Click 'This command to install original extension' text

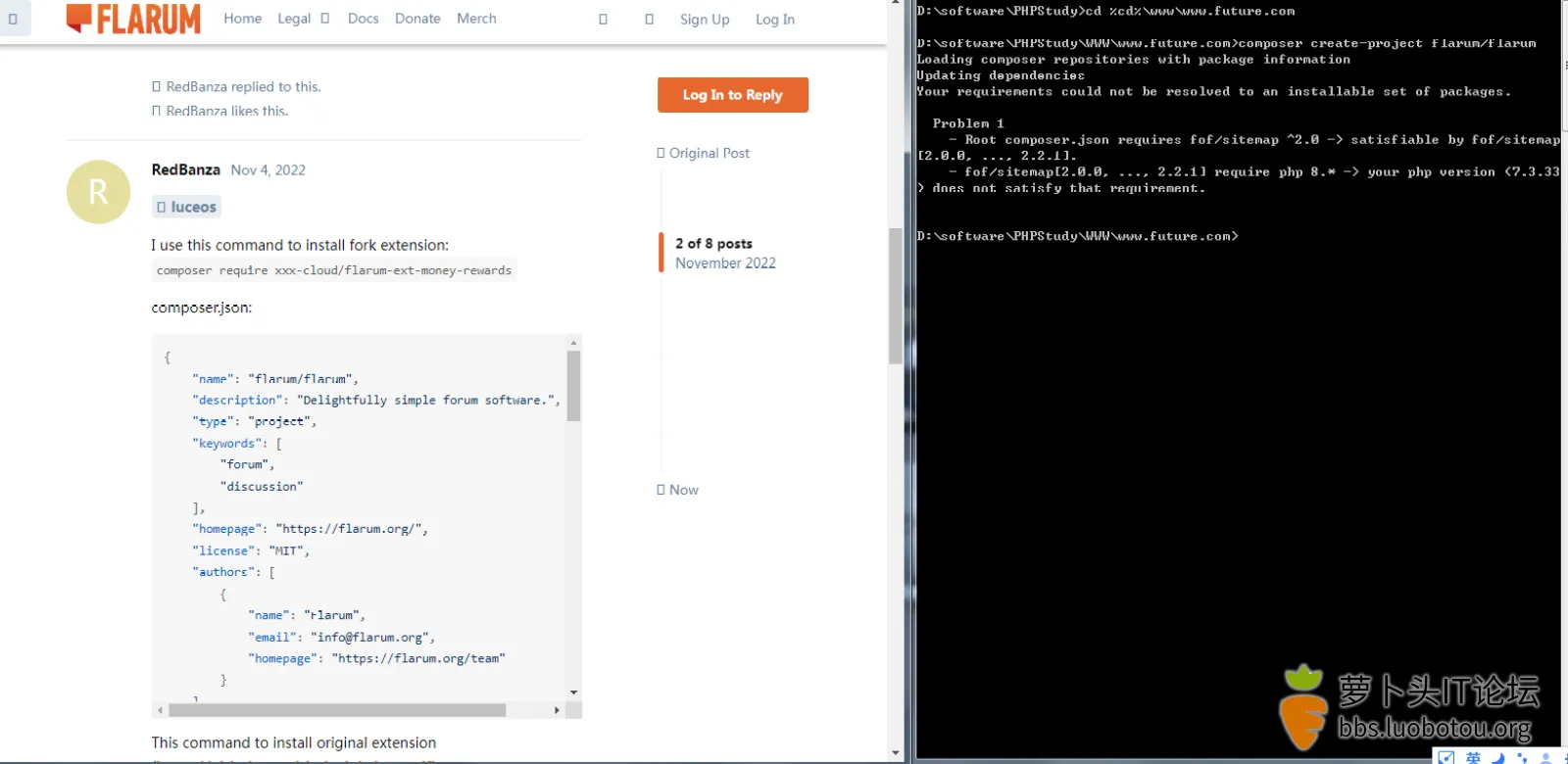click(x=294, y=742)
